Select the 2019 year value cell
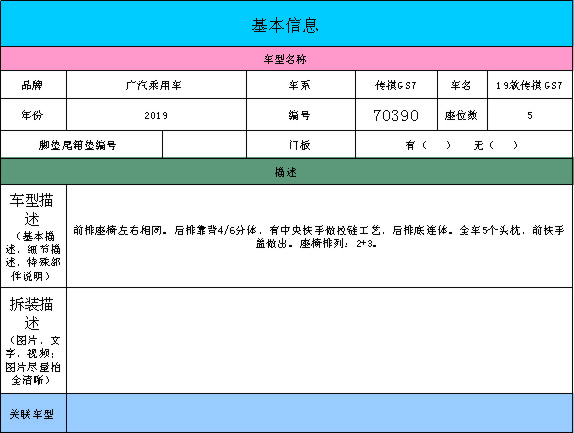This screenshot has width=574, height=433. click(156, 115)
